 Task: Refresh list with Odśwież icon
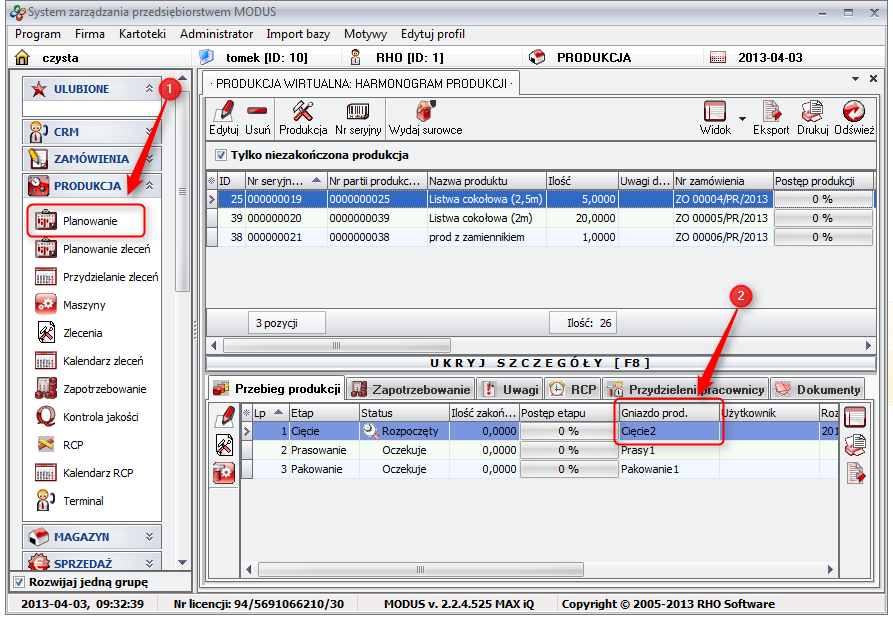(x=853, y=117)
